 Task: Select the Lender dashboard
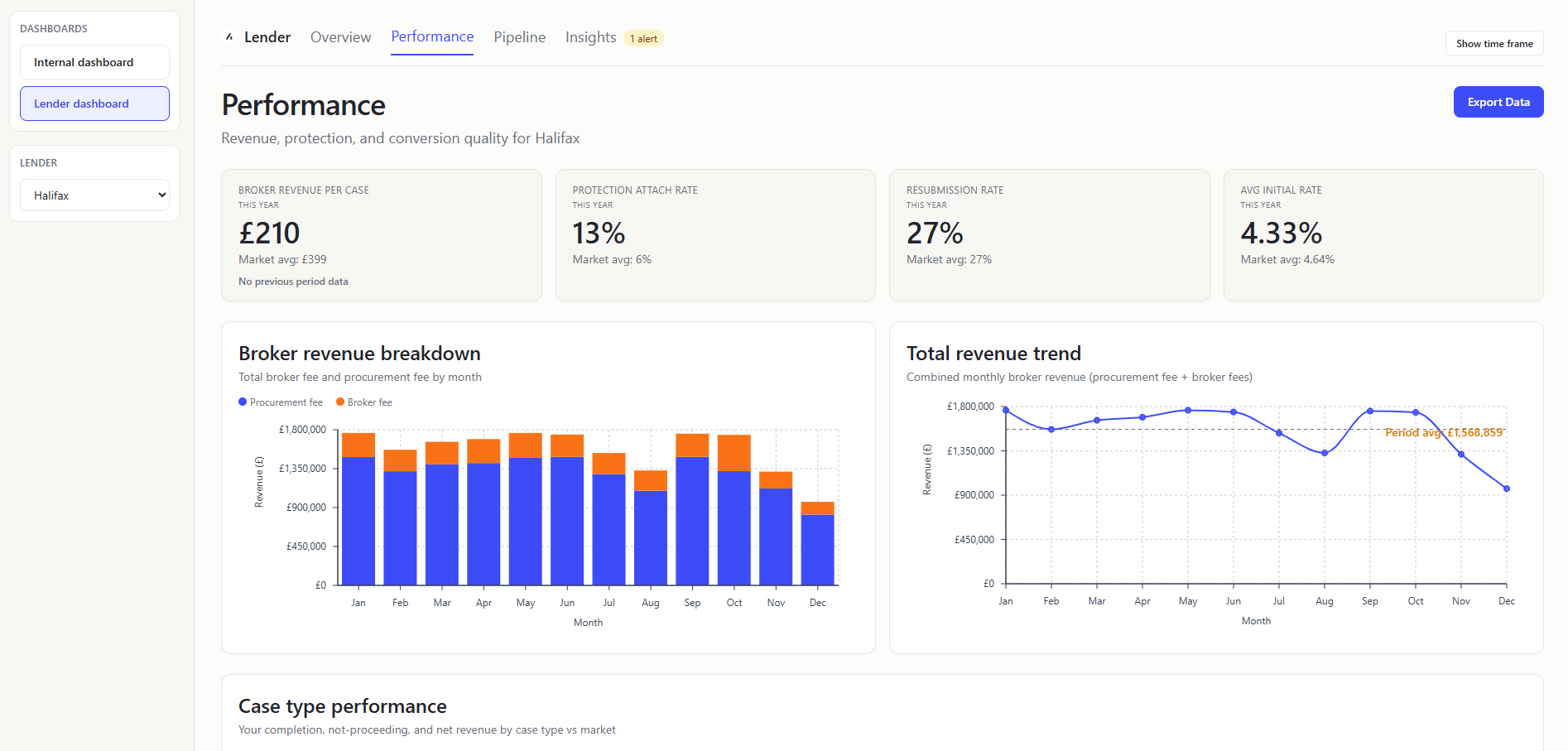[x=94, y=103]
